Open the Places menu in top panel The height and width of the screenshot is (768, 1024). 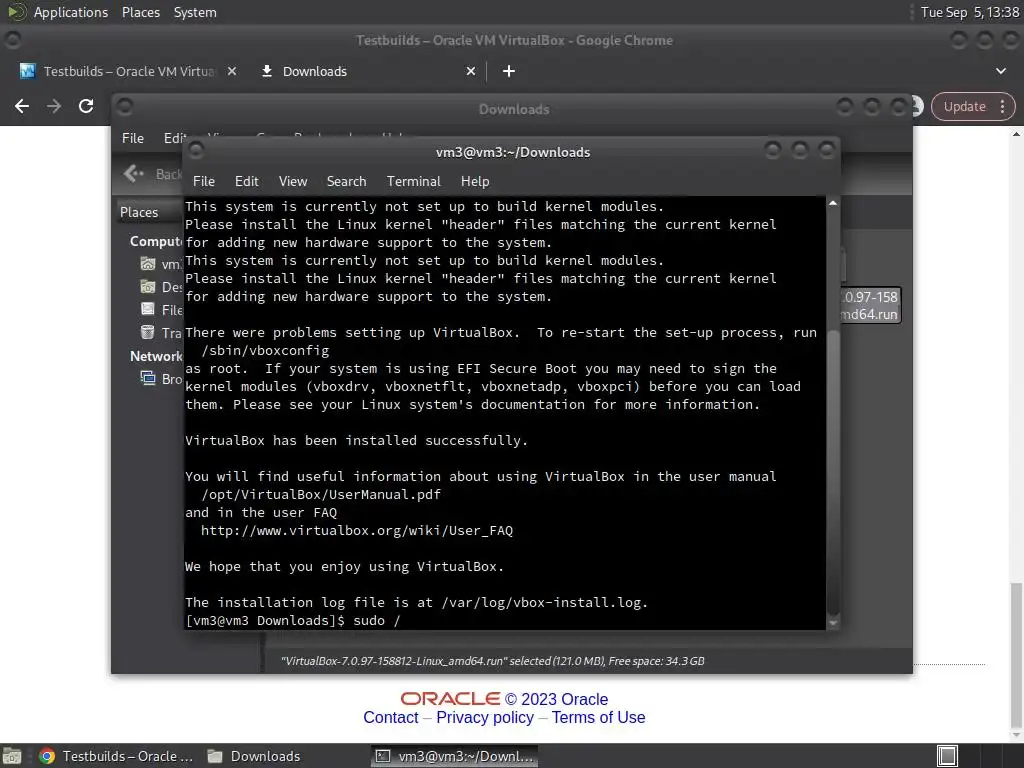[x=140, y=12]
